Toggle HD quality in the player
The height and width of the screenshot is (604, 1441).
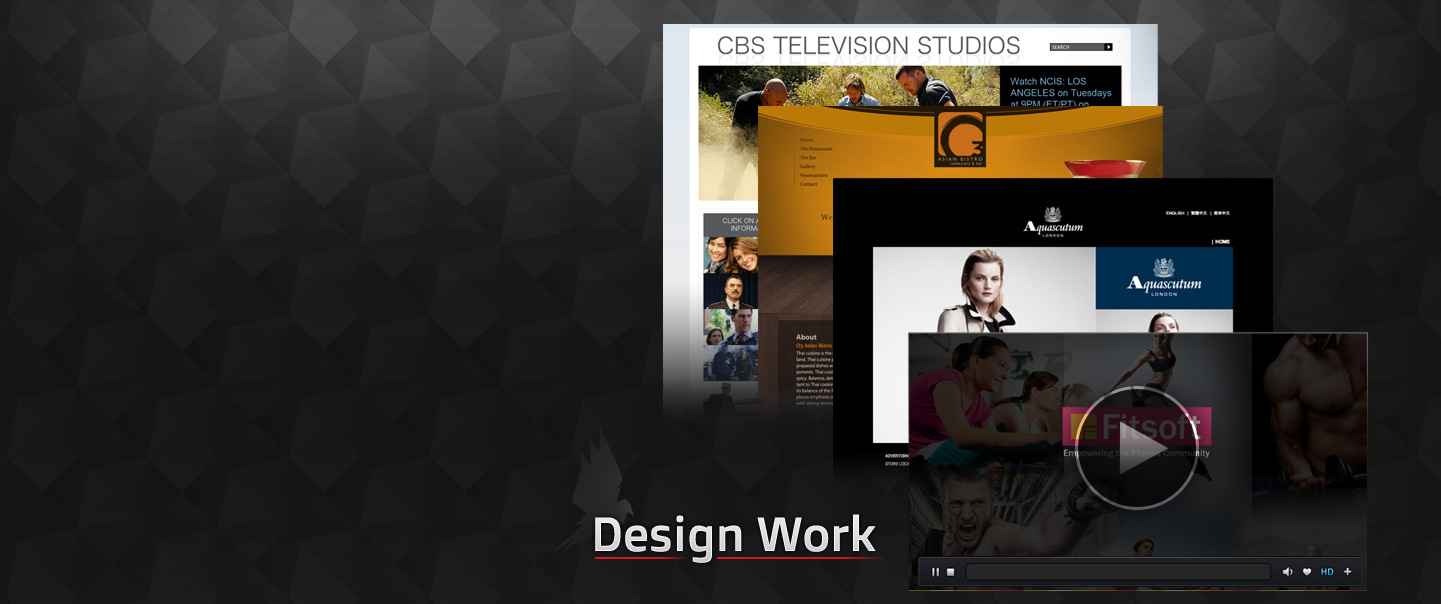tap(1327, 572)
